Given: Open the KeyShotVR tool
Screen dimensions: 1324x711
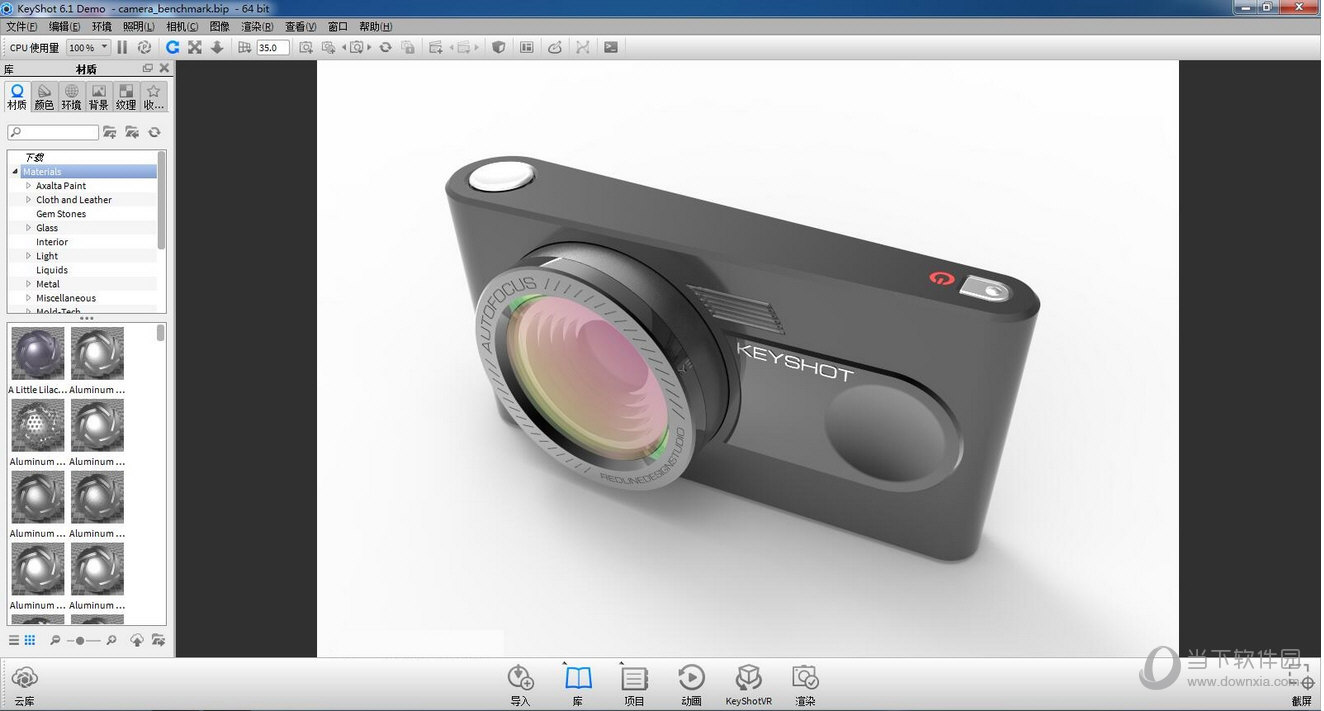Looking at the screenshot, I should tap(748, 682).
